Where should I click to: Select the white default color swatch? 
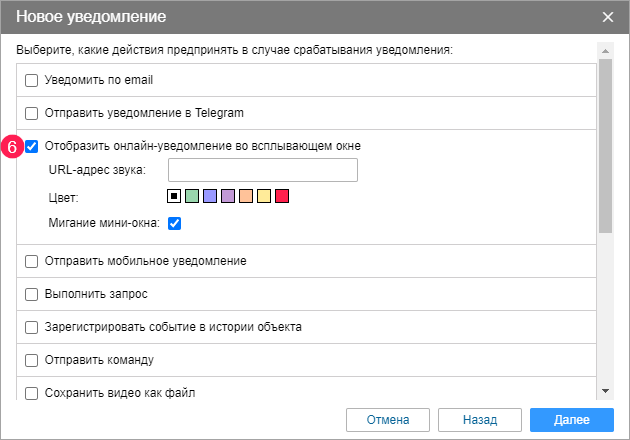[174, 196]
